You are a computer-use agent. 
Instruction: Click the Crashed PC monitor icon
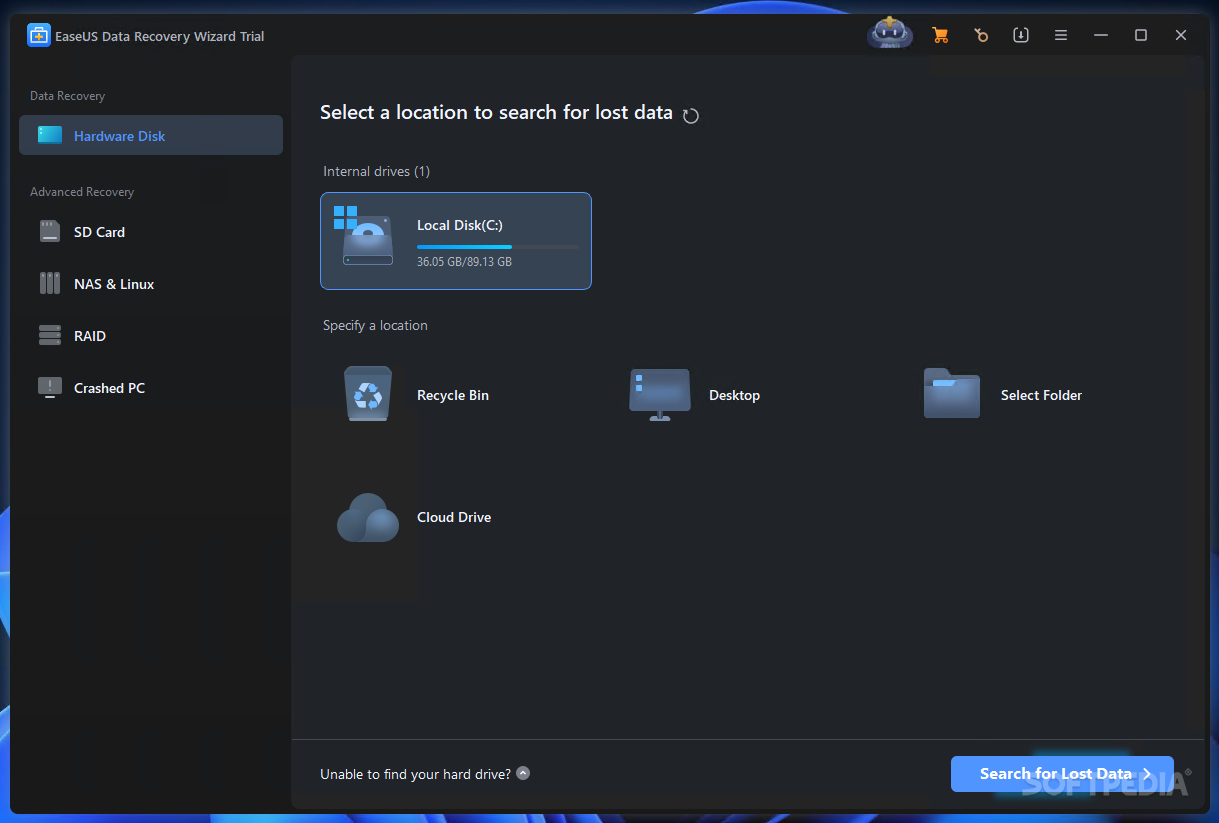pos(50,387)
